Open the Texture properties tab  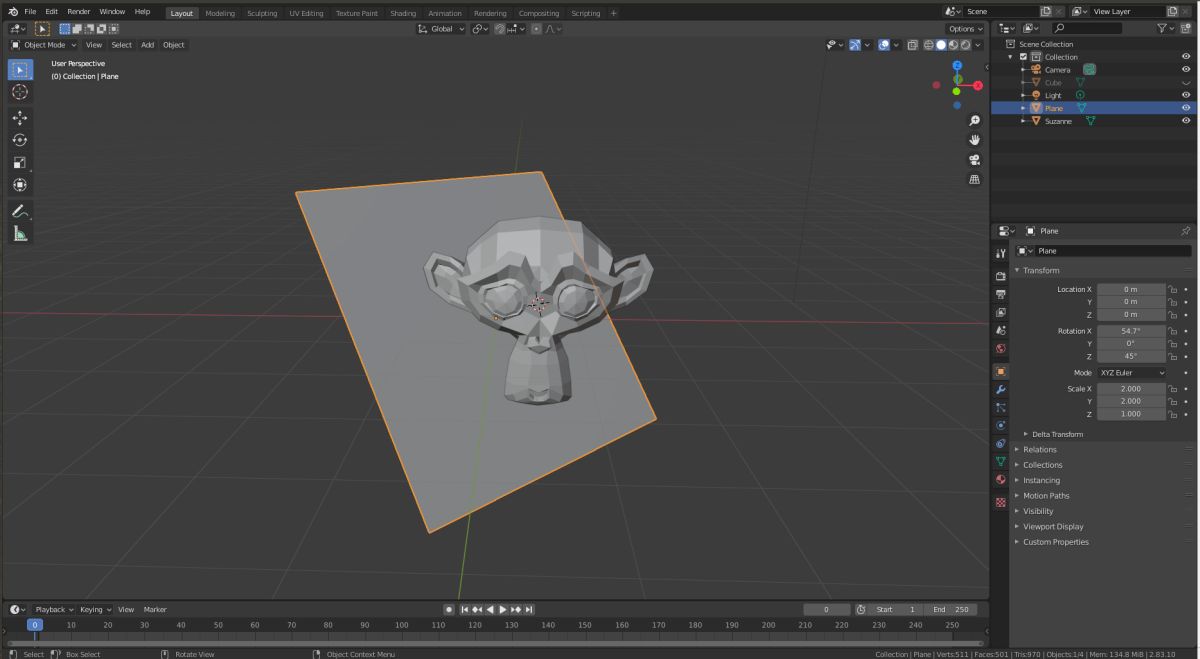pos(1000,502)
